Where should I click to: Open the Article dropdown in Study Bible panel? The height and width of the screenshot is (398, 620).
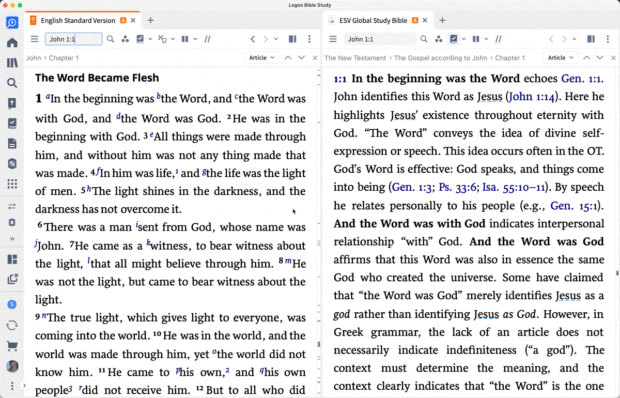[x=560, y=58]
